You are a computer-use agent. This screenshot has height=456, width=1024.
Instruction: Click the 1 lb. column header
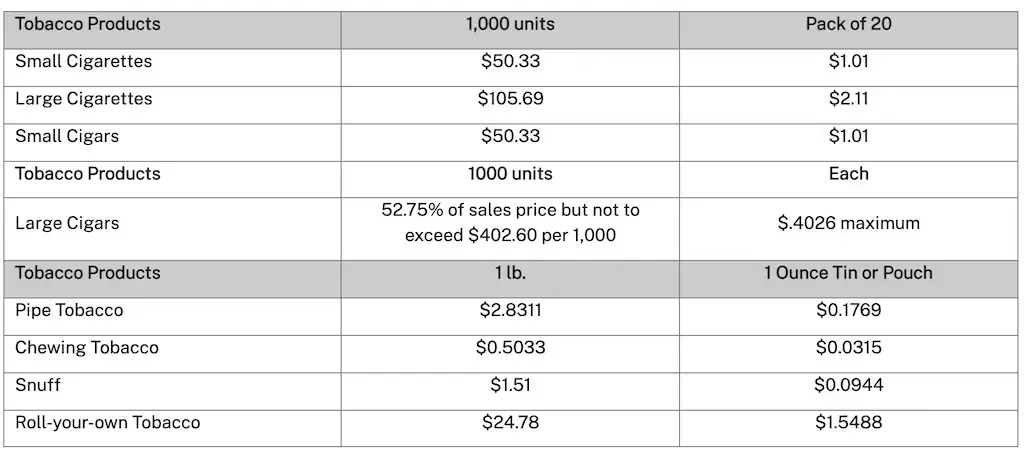(510, 273)
